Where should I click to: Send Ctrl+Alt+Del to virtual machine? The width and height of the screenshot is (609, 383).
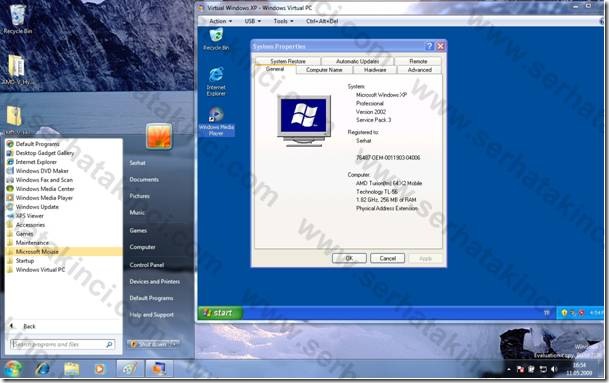coord(322,21)
